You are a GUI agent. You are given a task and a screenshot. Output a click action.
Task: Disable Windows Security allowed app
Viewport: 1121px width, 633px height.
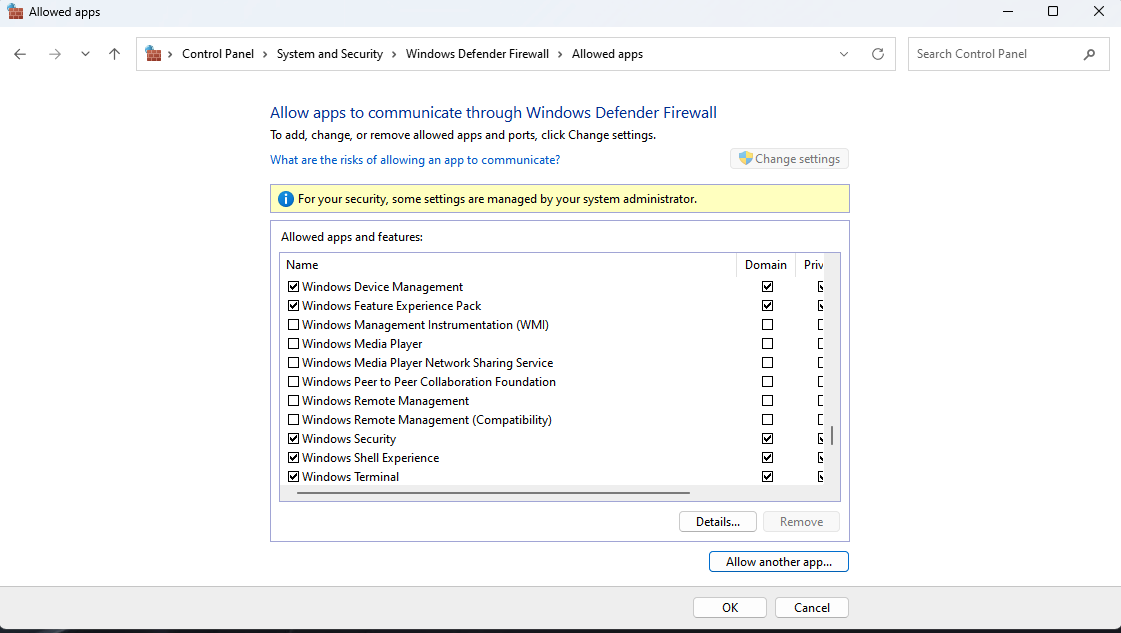293,438
